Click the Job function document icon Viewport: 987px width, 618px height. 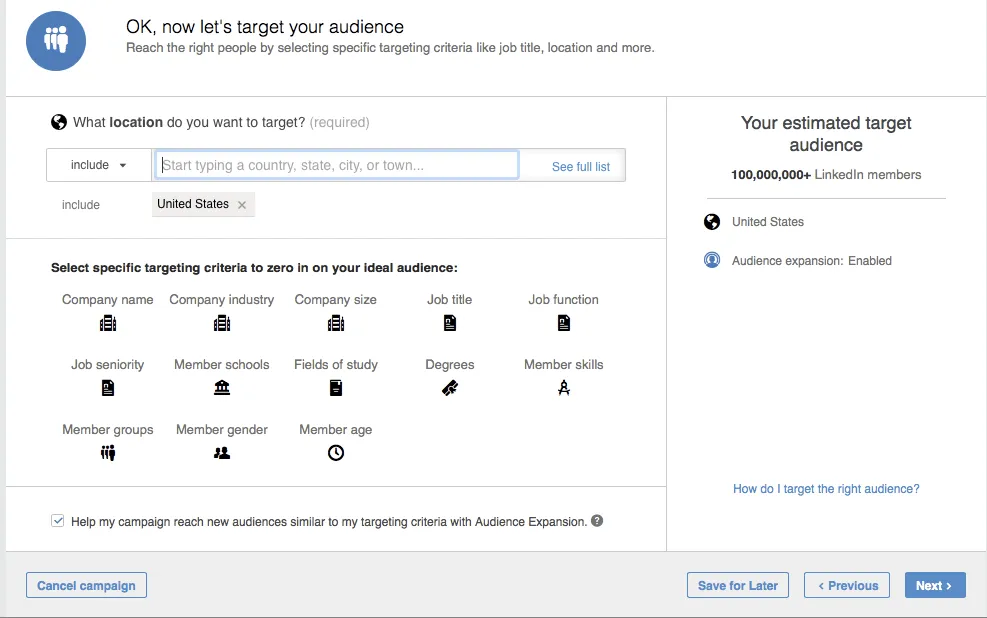tap(563, 323)
